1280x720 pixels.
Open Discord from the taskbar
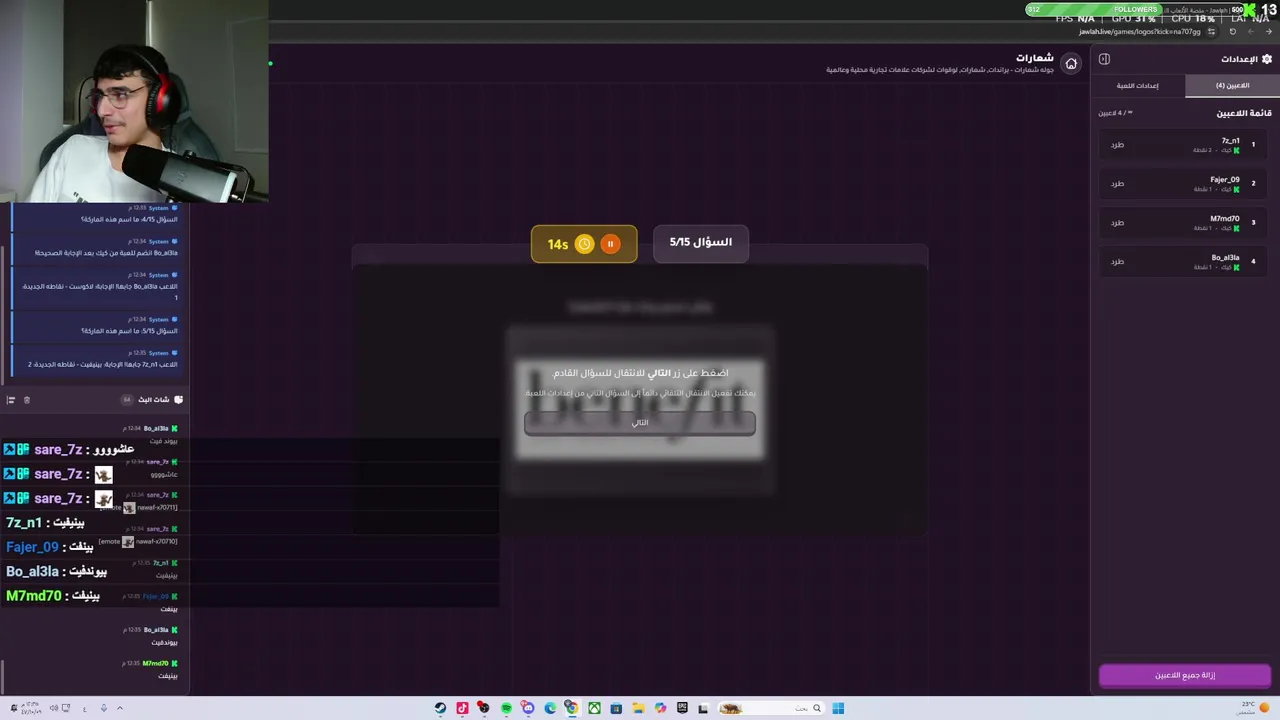point(528,708)
